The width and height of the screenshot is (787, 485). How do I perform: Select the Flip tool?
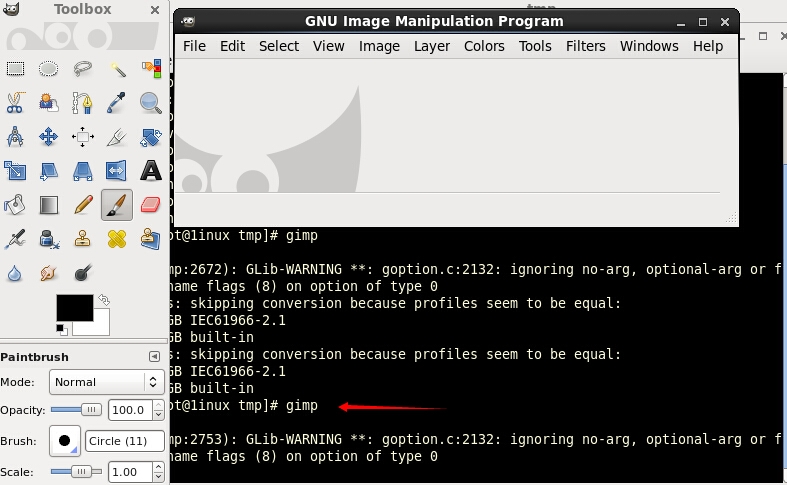pyautogui.click(x=117, y=171)
